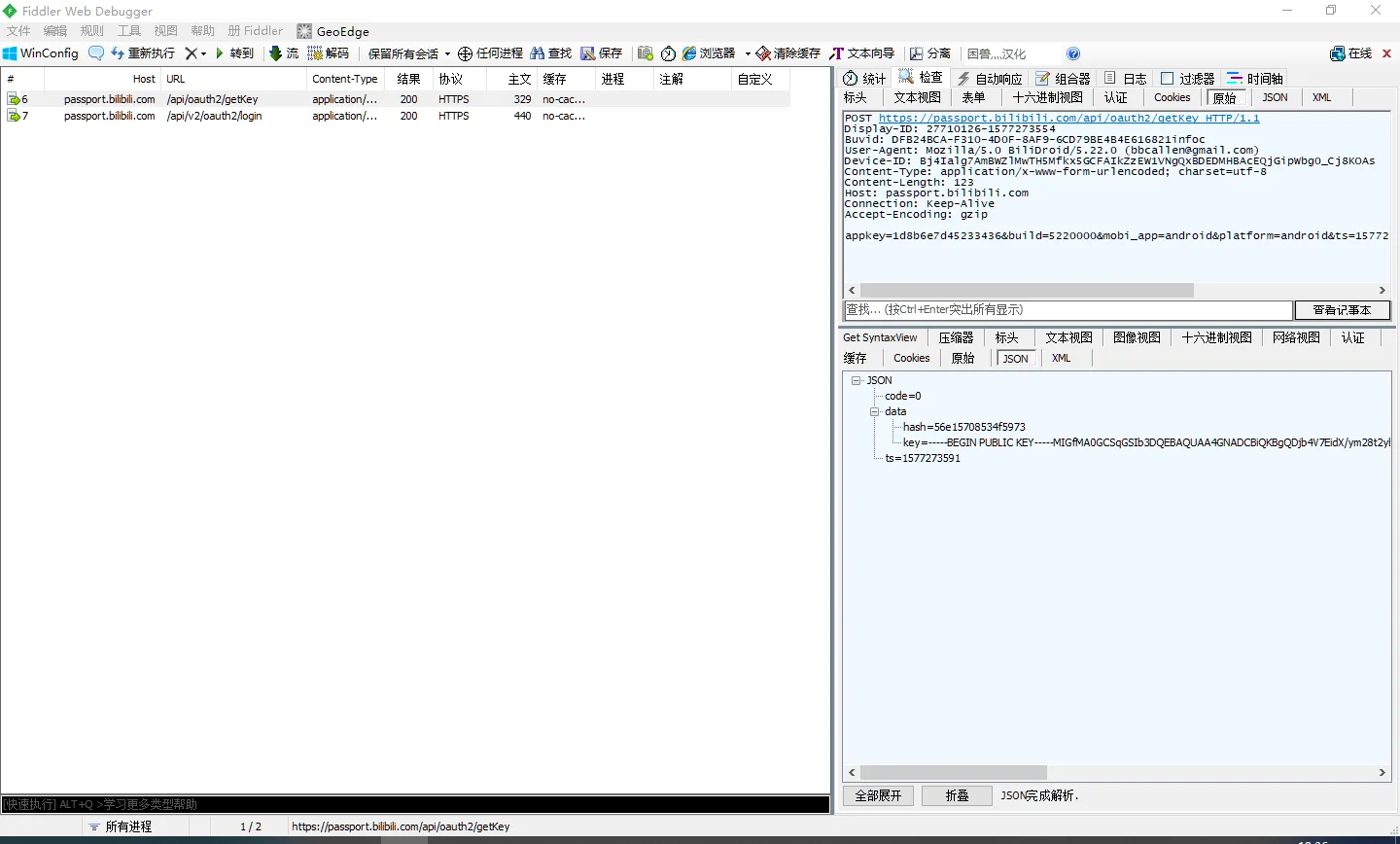1400x844 pixels.
Task: Click the black QuickExec command box
Action: click(415, 804)
